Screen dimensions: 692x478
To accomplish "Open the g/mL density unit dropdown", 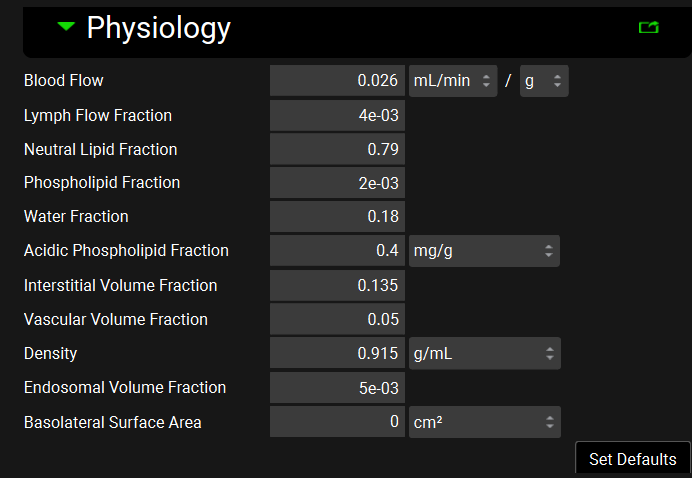I will pyautogui.click(x=484, y=353).
